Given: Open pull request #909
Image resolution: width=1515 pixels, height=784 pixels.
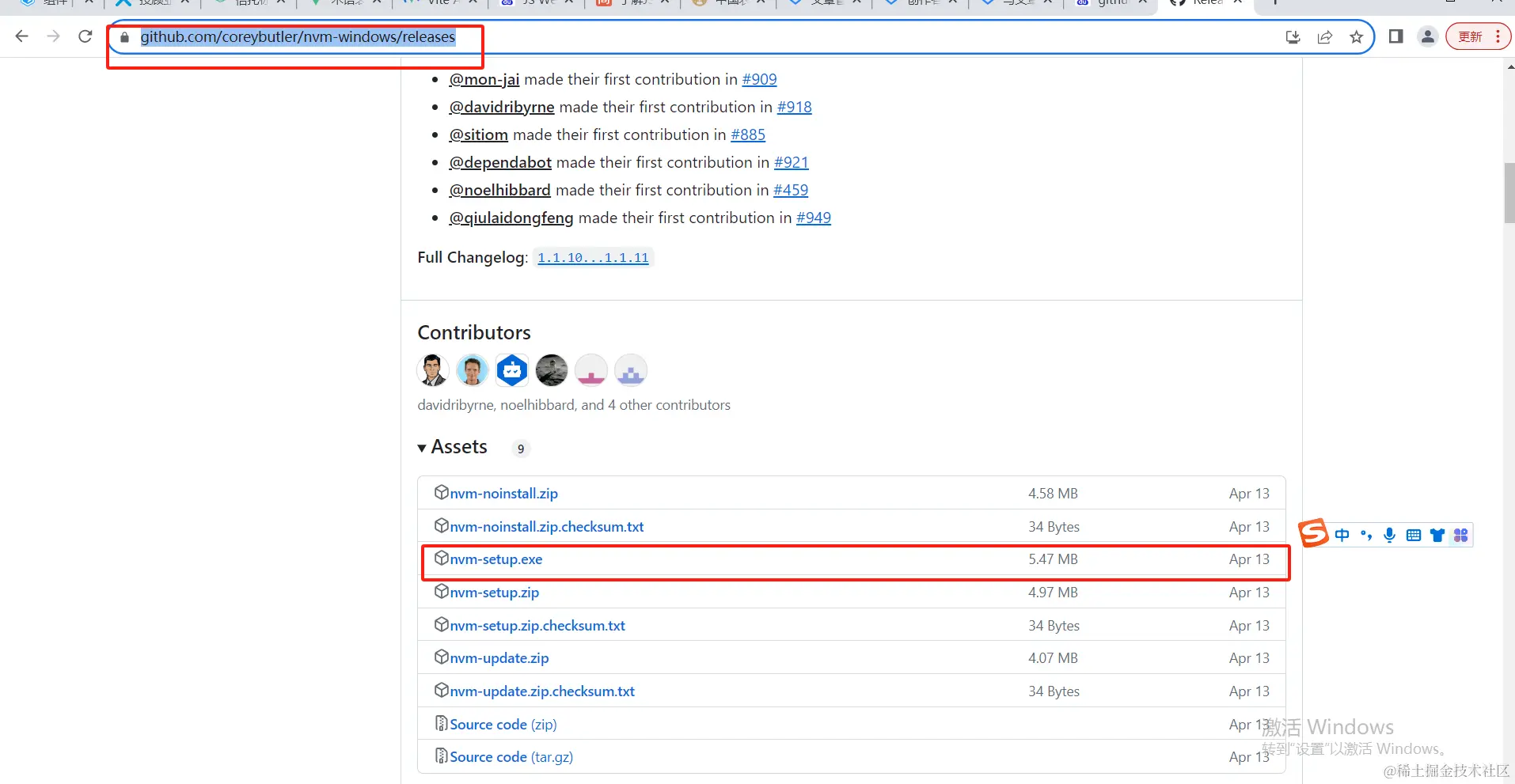Looking at the screenshot, I should [x=759, y=79].
